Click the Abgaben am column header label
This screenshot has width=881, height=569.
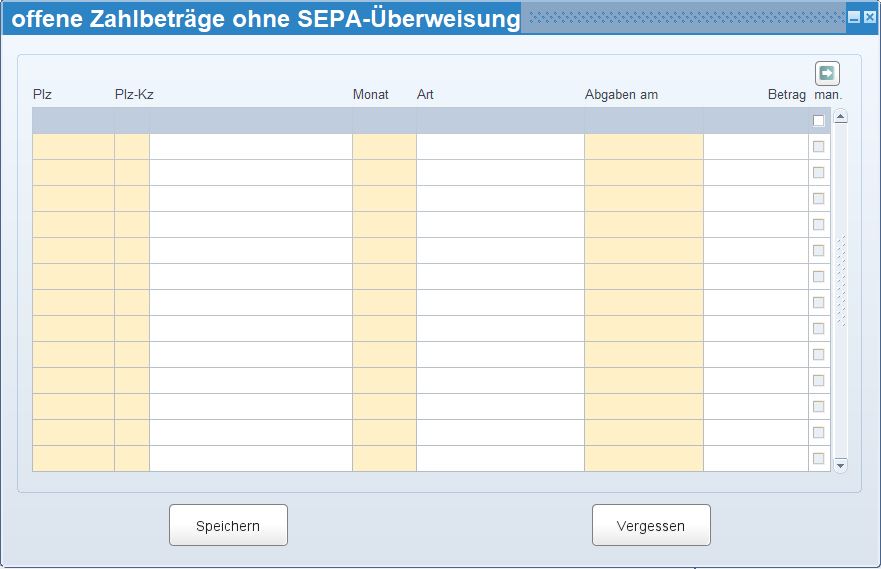(621, 95)
